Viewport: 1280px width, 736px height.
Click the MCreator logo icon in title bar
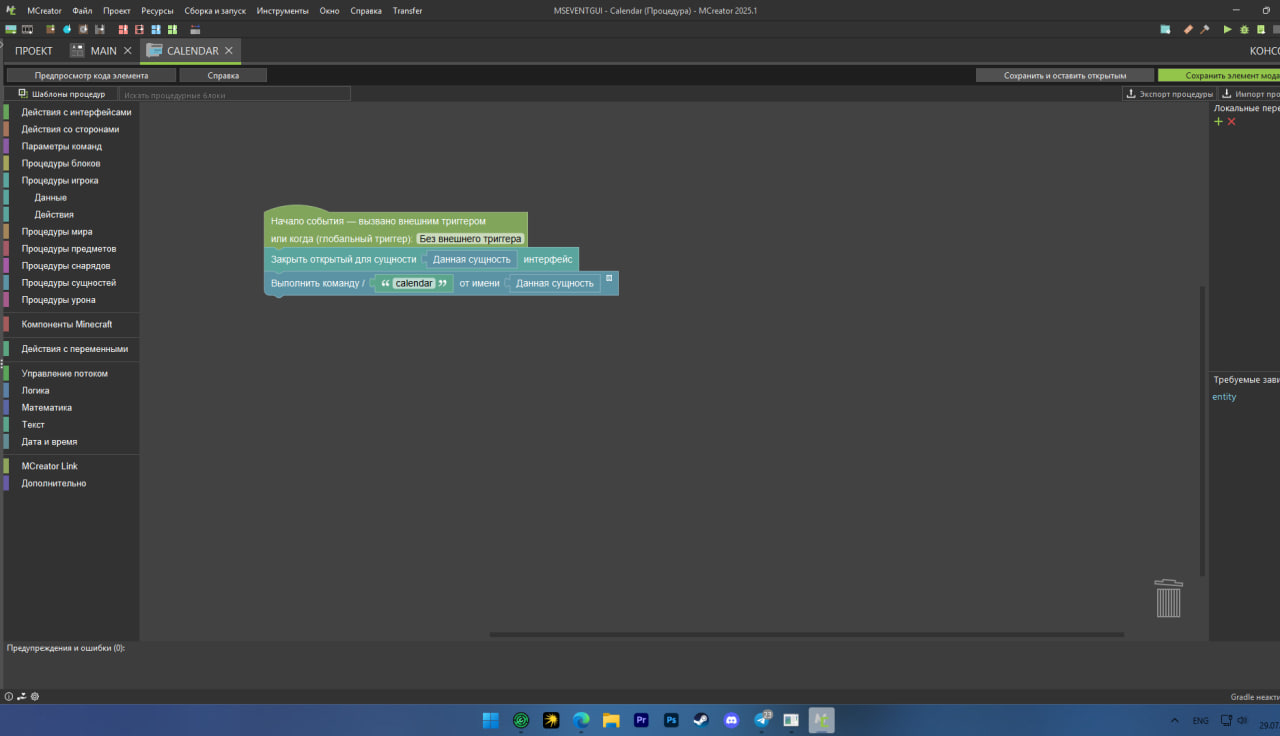(x=10, y=10)
